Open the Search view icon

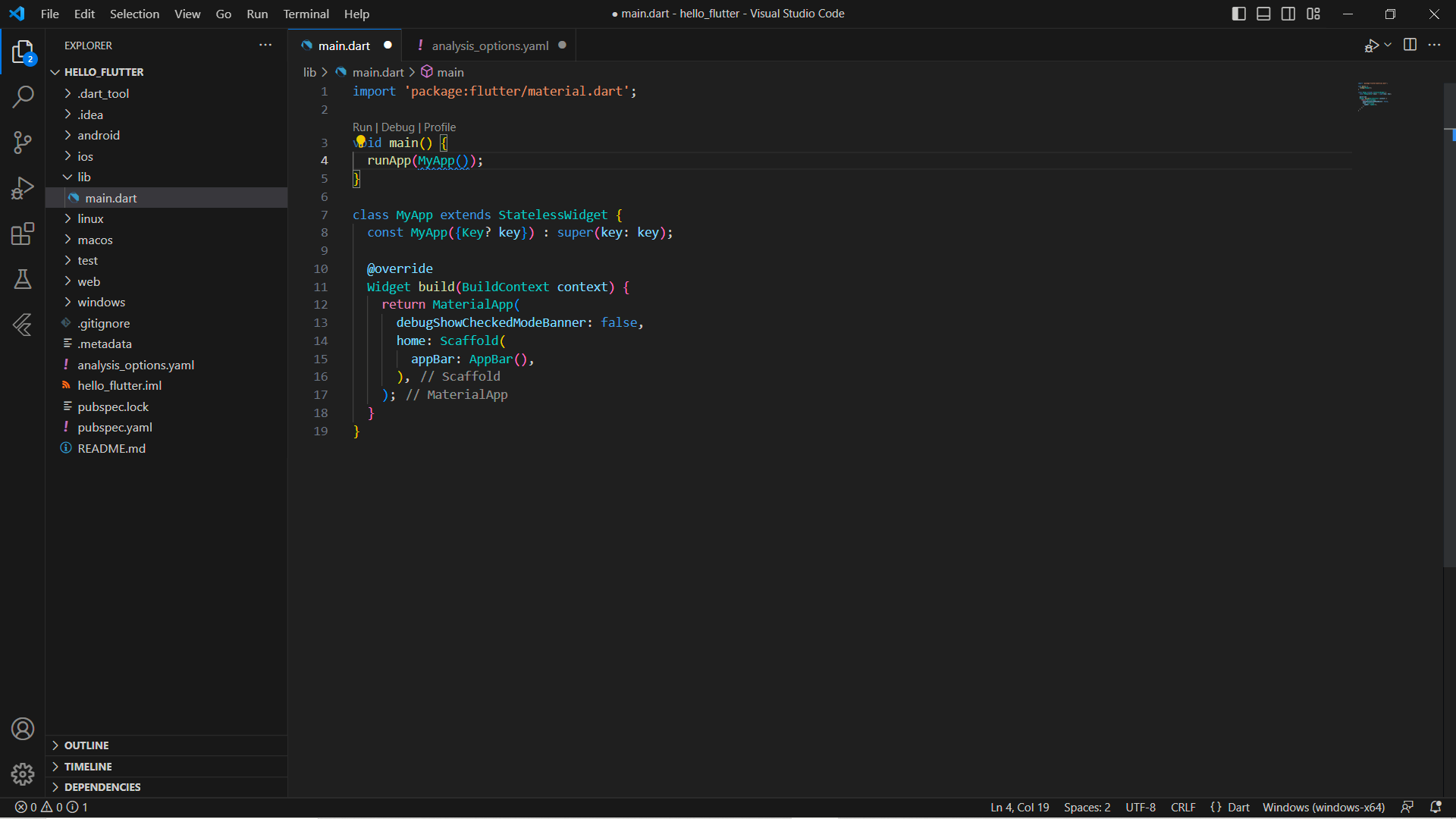pyautogui.click(x=23, y=97)
